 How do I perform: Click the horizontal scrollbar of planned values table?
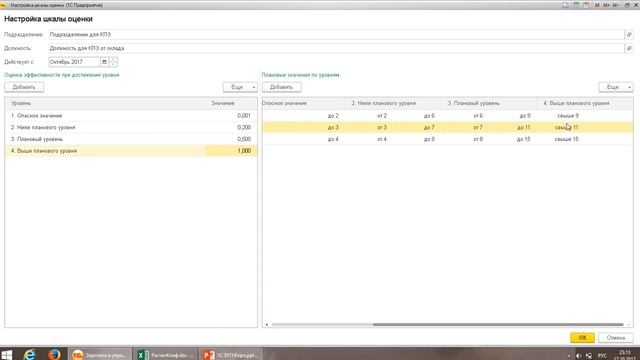498,325
